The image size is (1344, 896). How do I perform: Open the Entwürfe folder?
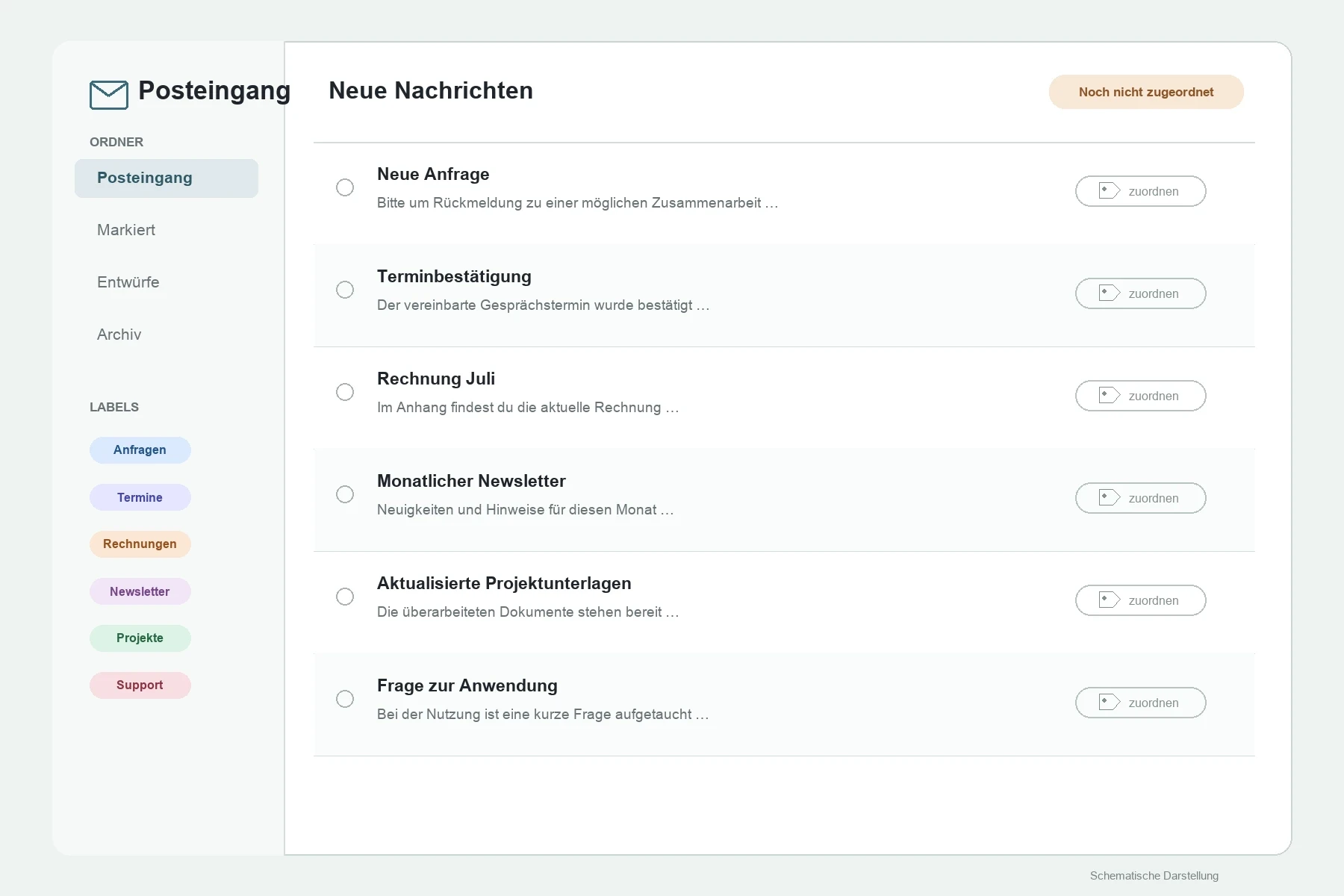128,282
